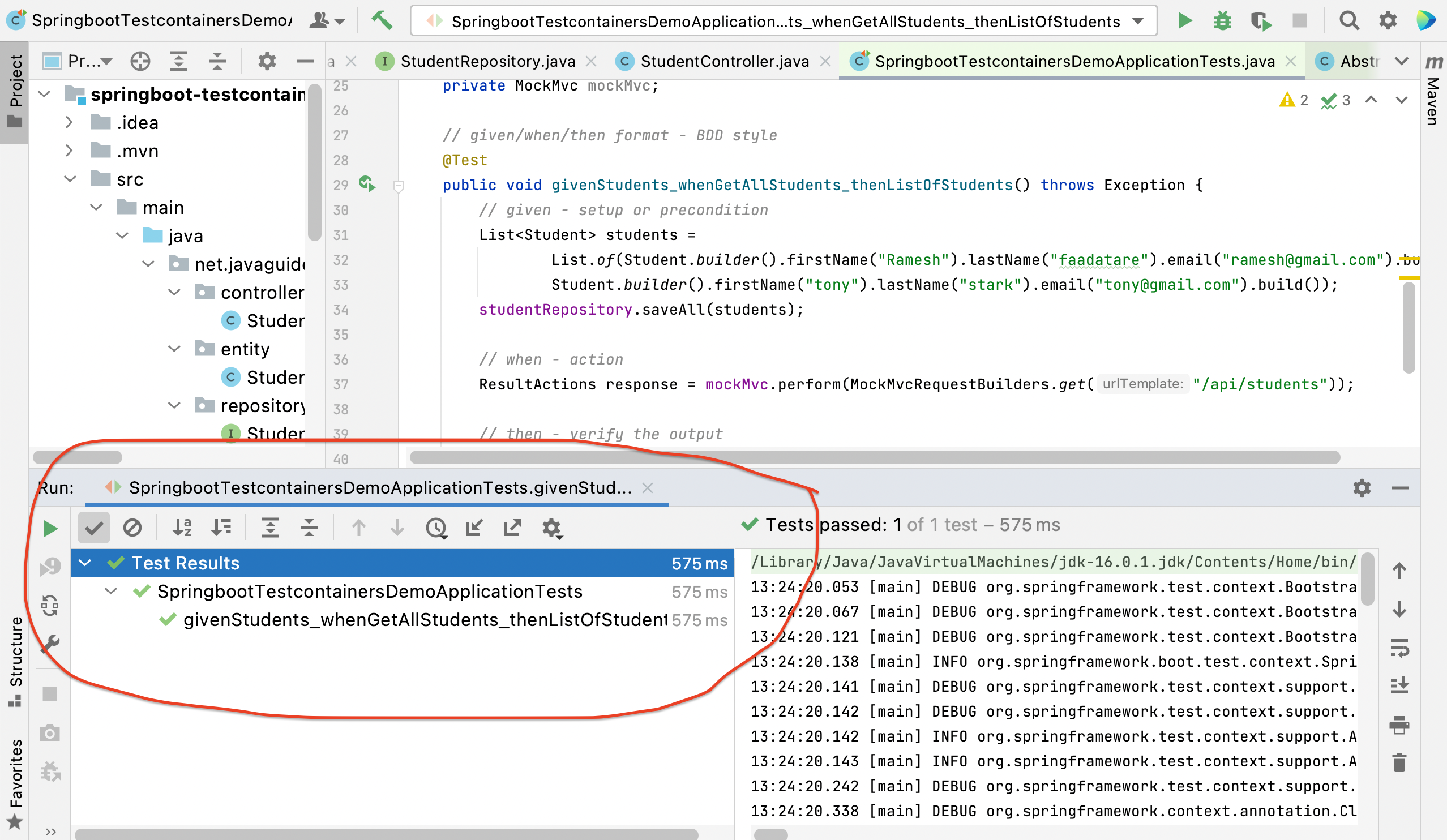This screenshot has width=1447, height=840.
Task: Run with coverage shield icon
Action: [x=1261, y=22]
